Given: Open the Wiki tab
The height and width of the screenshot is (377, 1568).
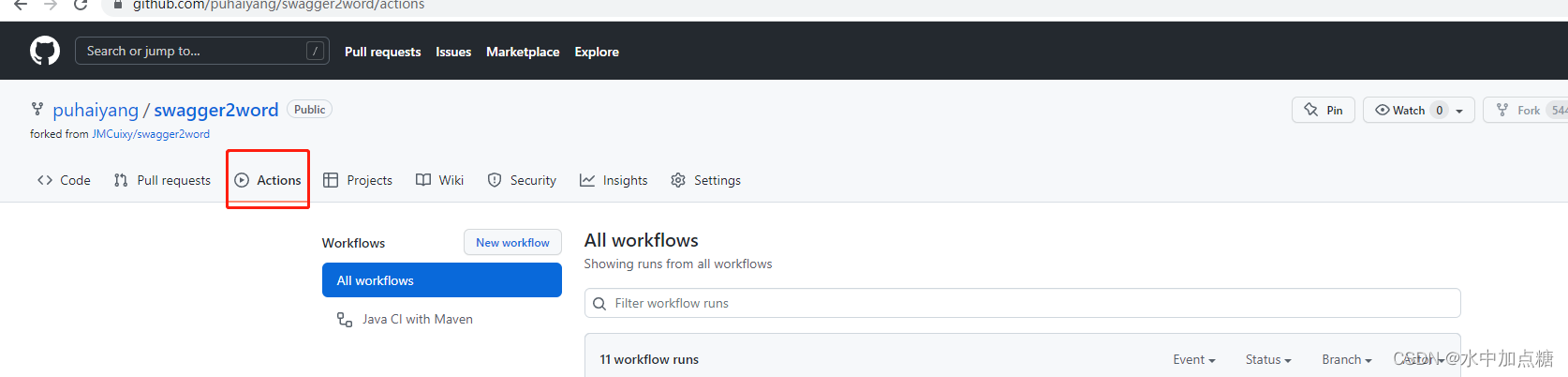Looking at the screenshot, I should [439, 180].
